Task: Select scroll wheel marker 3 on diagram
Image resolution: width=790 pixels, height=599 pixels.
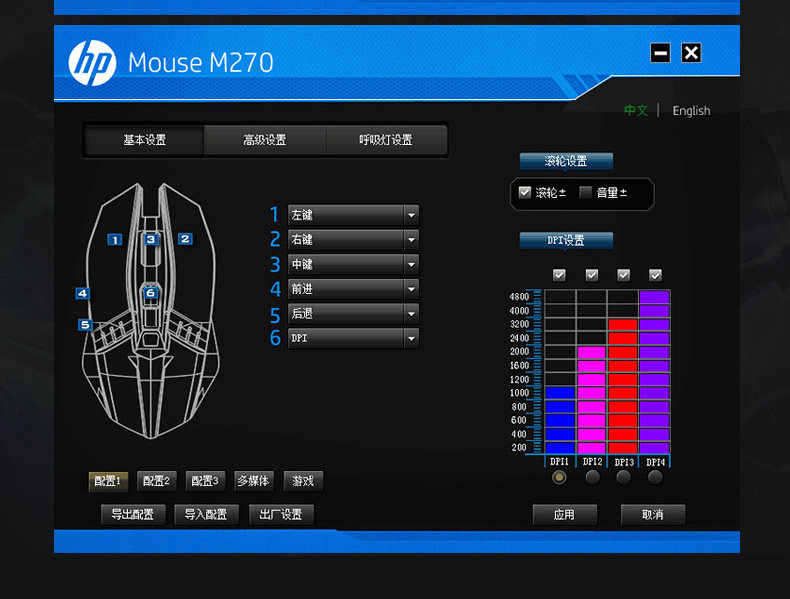Action: [150, 239]
